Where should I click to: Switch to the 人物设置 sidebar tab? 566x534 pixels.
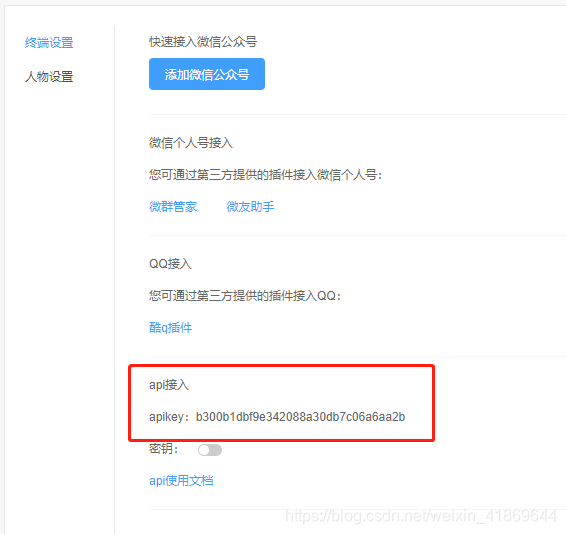(x=49, y=77)
